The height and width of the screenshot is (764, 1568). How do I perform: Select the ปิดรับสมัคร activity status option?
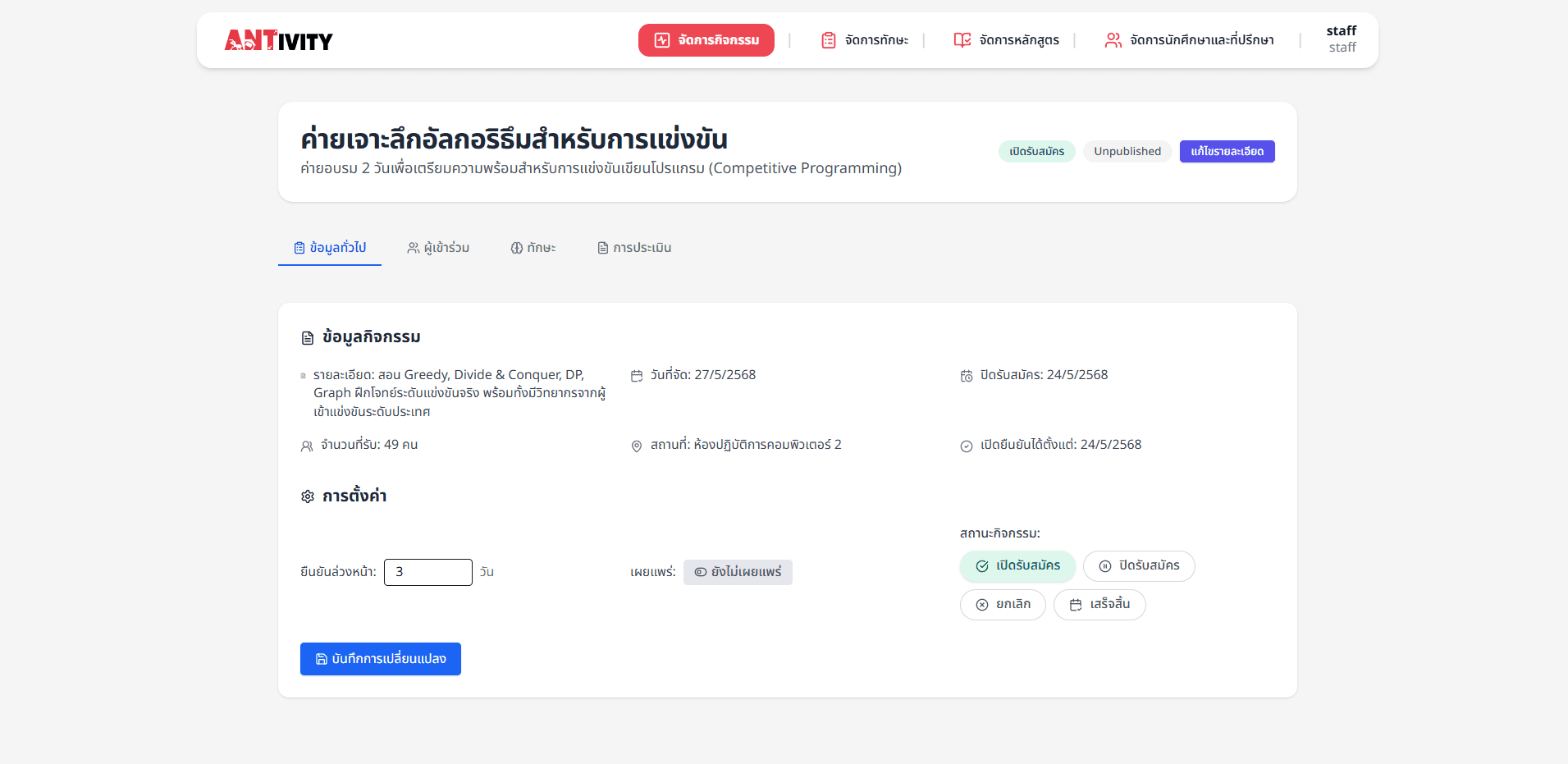(1138, 566)
